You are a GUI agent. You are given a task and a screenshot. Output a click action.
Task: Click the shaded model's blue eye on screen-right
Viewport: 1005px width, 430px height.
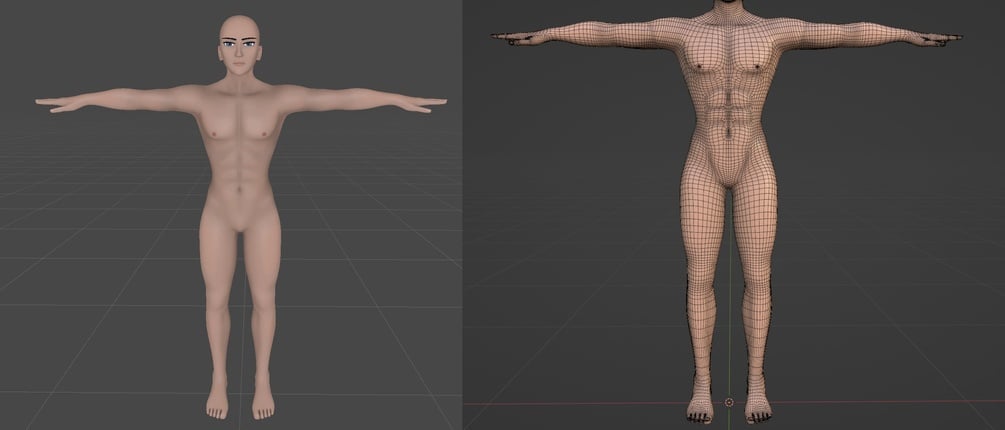click(250, 44)
